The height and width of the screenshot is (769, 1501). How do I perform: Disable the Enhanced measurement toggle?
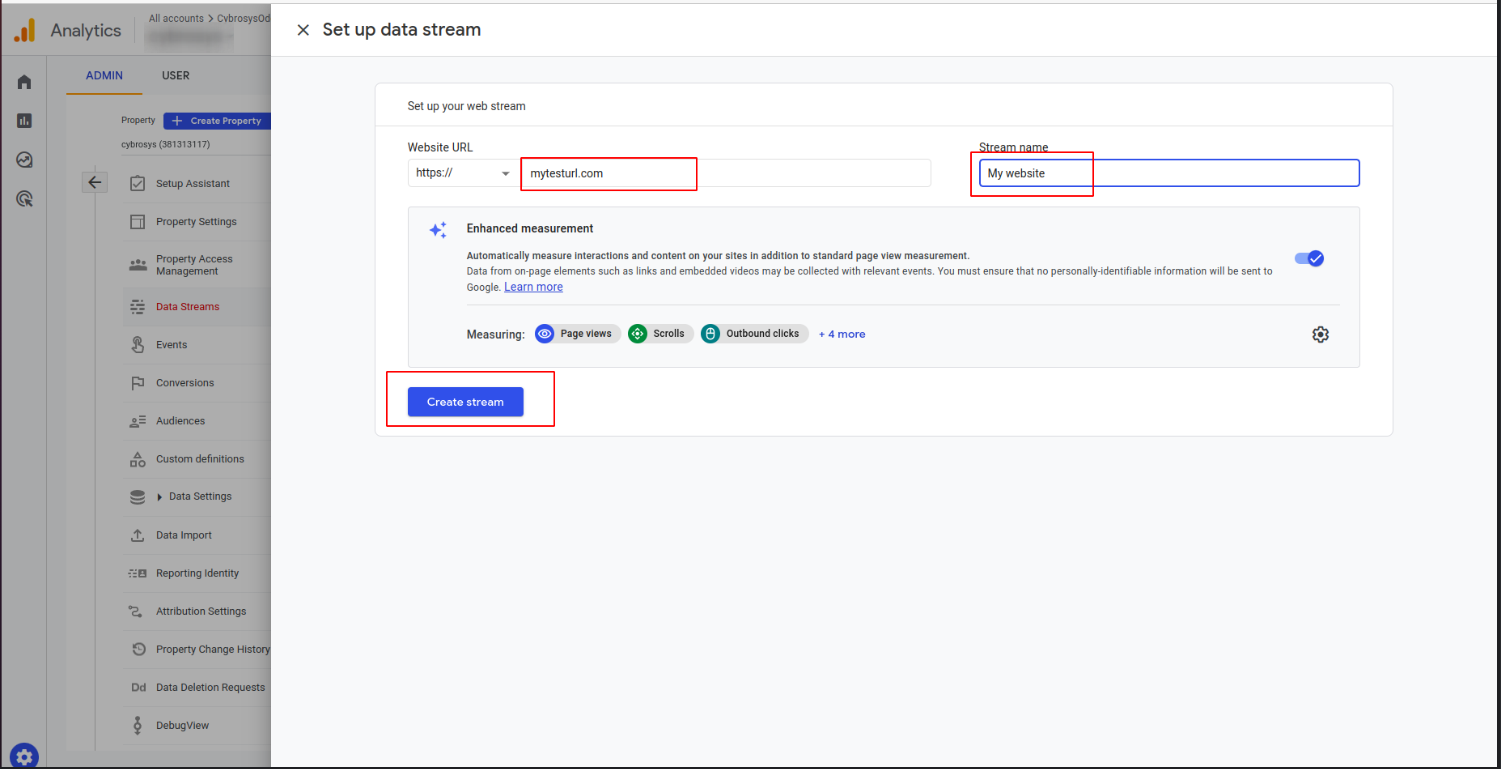1309,258
